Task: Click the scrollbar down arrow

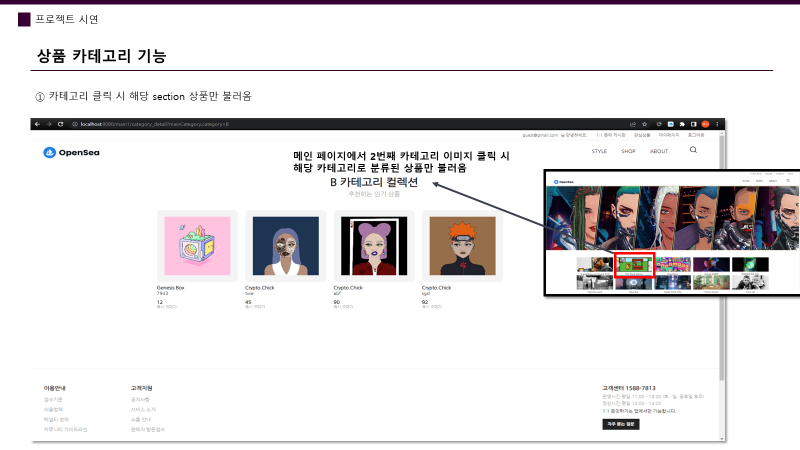Action: [721, 438]
